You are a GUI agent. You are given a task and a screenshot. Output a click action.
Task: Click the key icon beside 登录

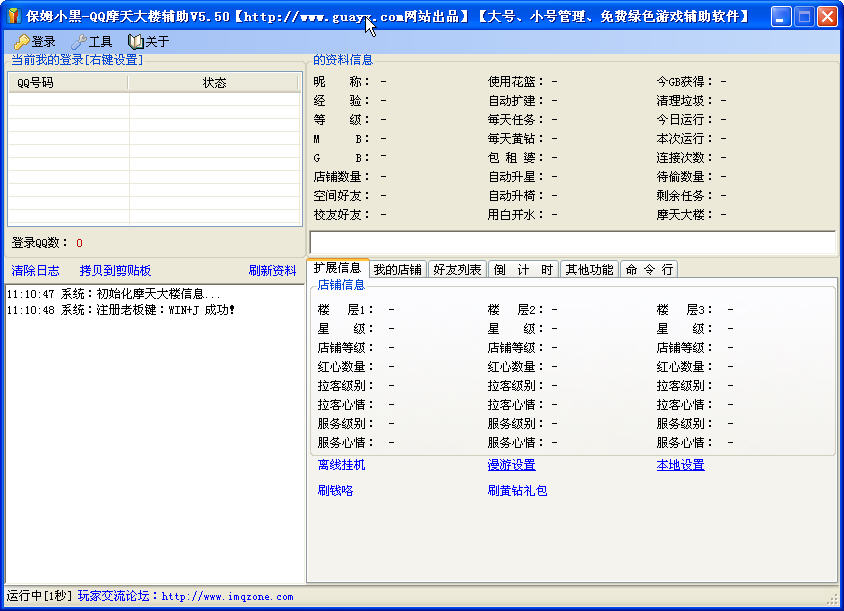point(22,41)
